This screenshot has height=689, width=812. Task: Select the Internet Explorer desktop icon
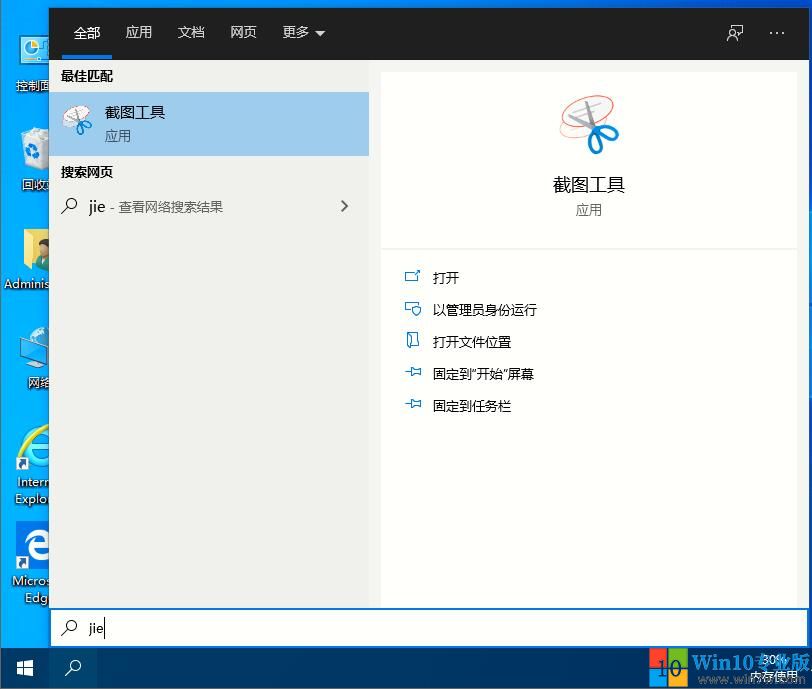pyautogui.click(x=32, y=465)
